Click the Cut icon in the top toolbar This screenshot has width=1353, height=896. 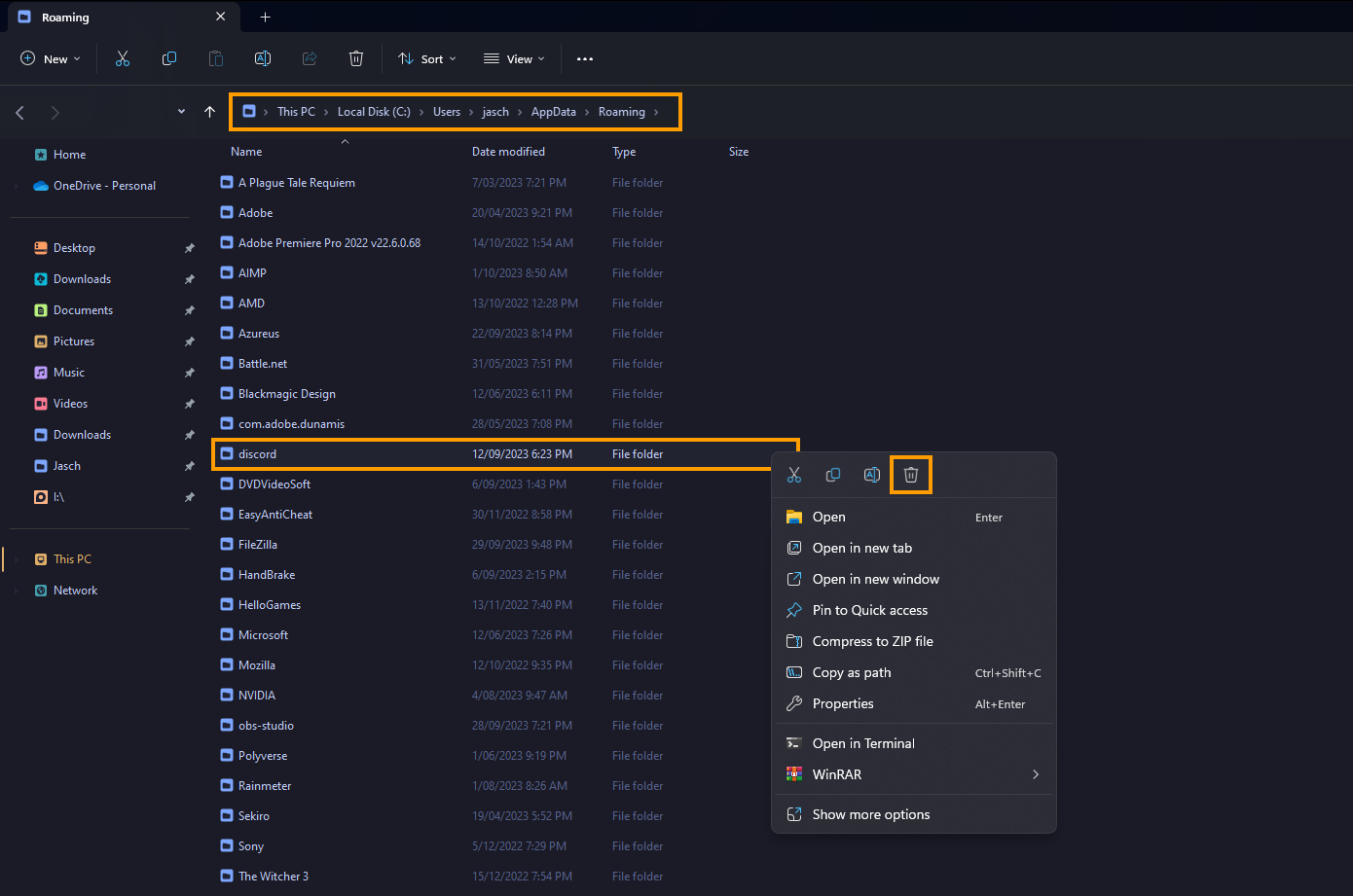123,58
